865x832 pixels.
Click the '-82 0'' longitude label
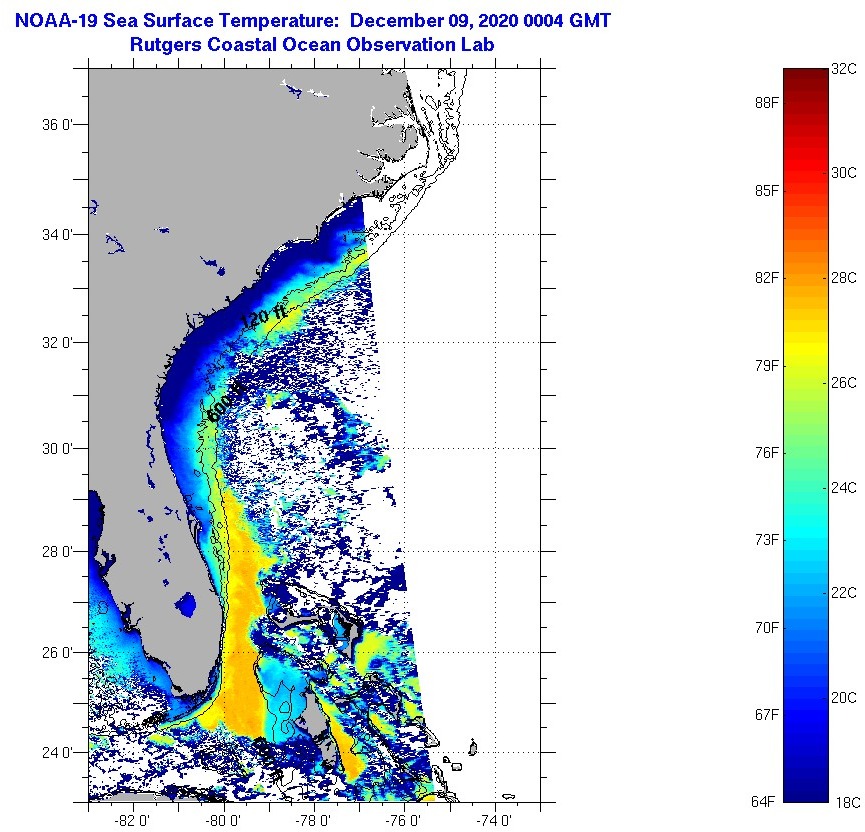tap(132, 821)
